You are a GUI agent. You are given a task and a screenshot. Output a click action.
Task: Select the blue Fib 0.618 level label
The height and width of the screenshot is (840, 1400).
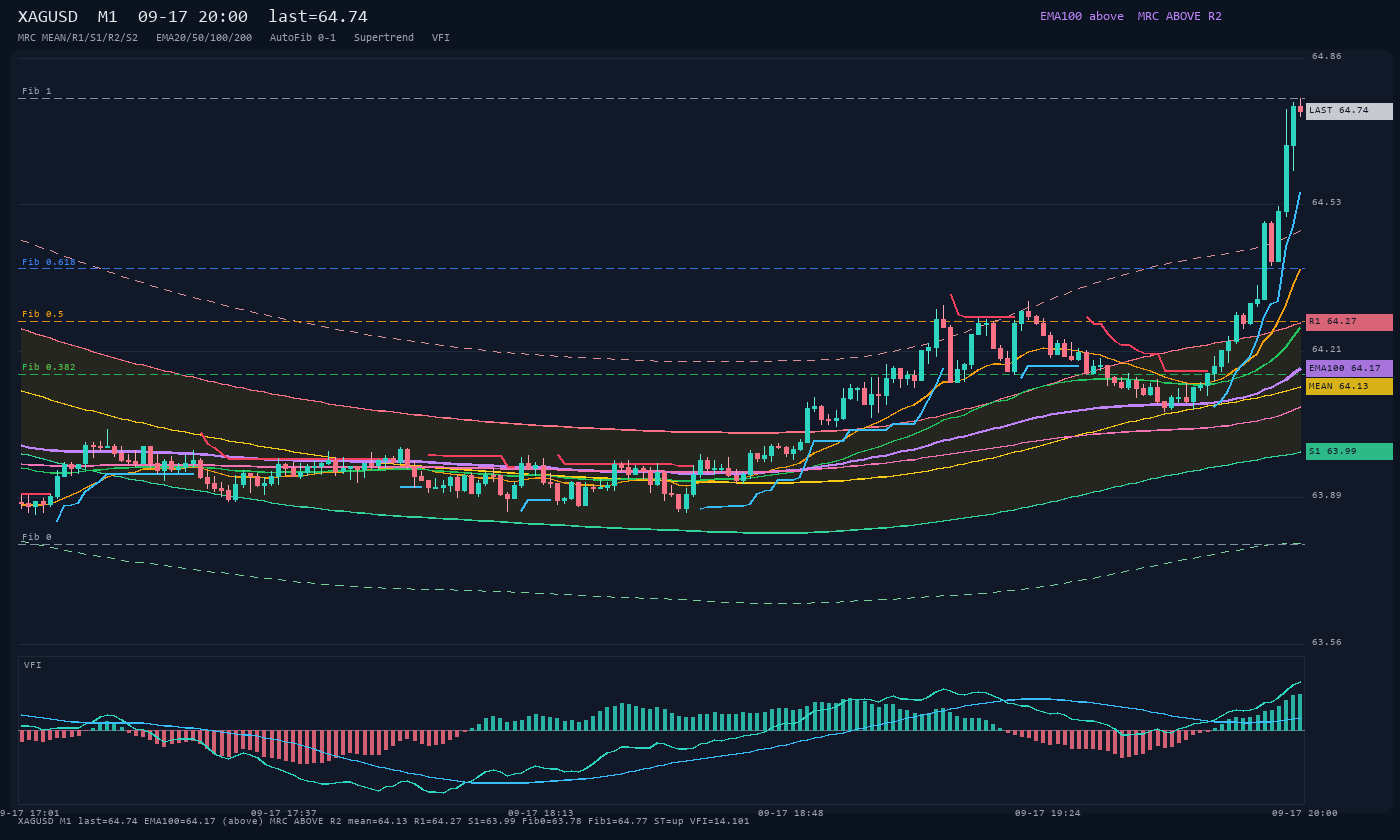click(49, 262)
